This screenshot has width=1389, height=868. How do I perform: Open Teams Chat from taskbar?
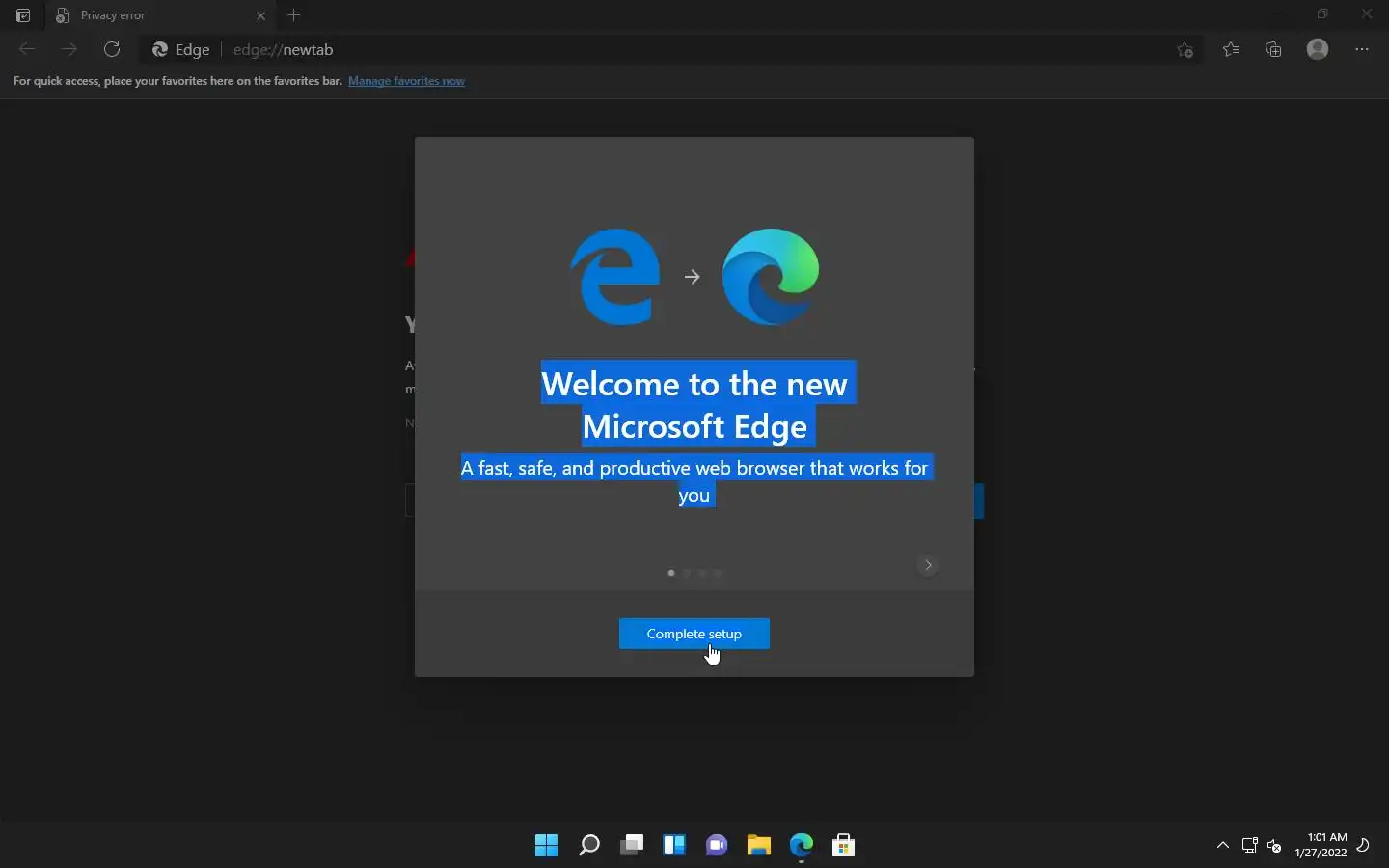pos(717,845)
